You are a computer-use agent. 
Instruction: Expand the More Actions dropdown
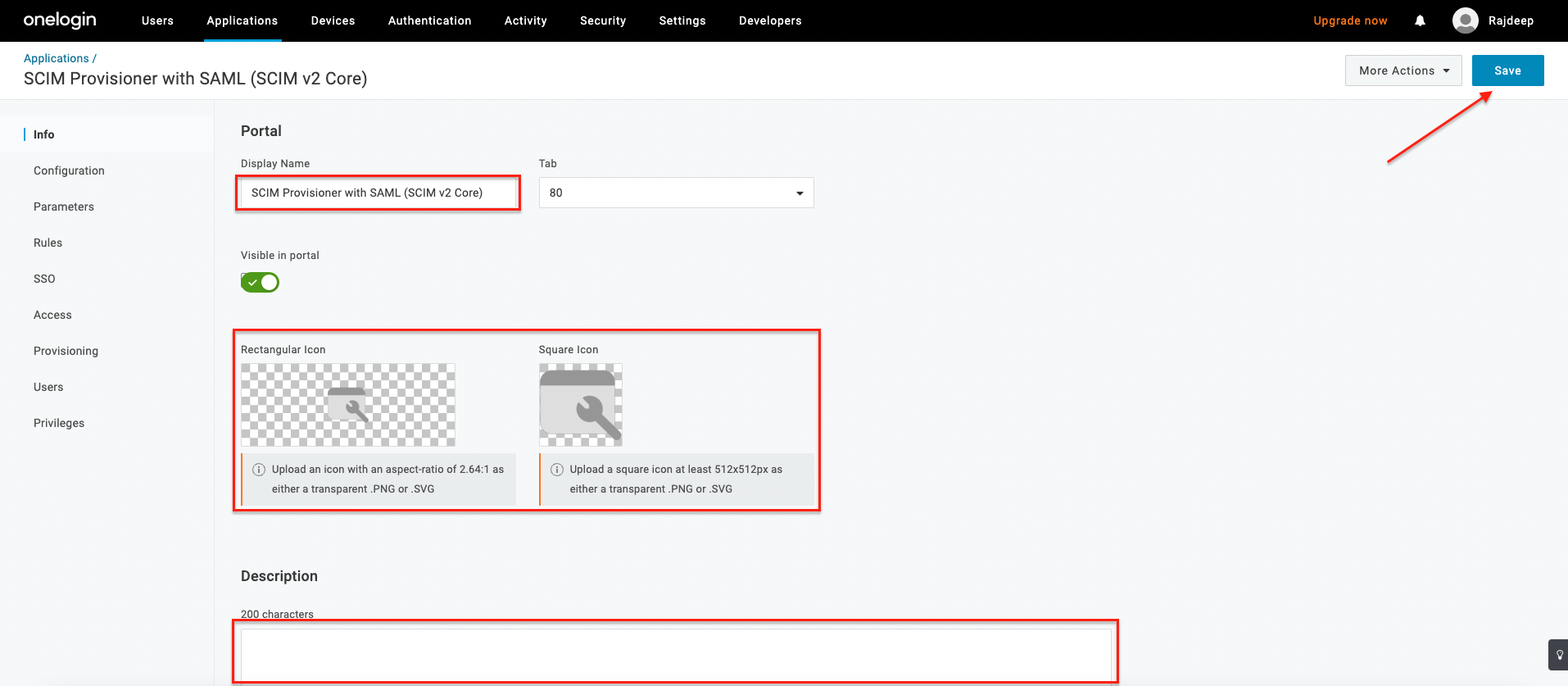pyautogui.click(x=1403, y=70)
